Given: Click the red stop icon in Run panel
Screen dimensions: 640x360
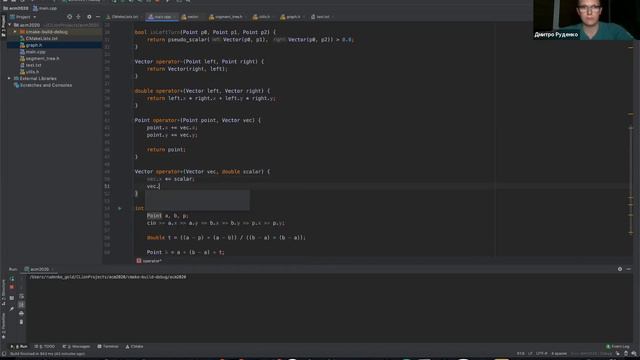Looking at the screenshot, I should 12,287.
